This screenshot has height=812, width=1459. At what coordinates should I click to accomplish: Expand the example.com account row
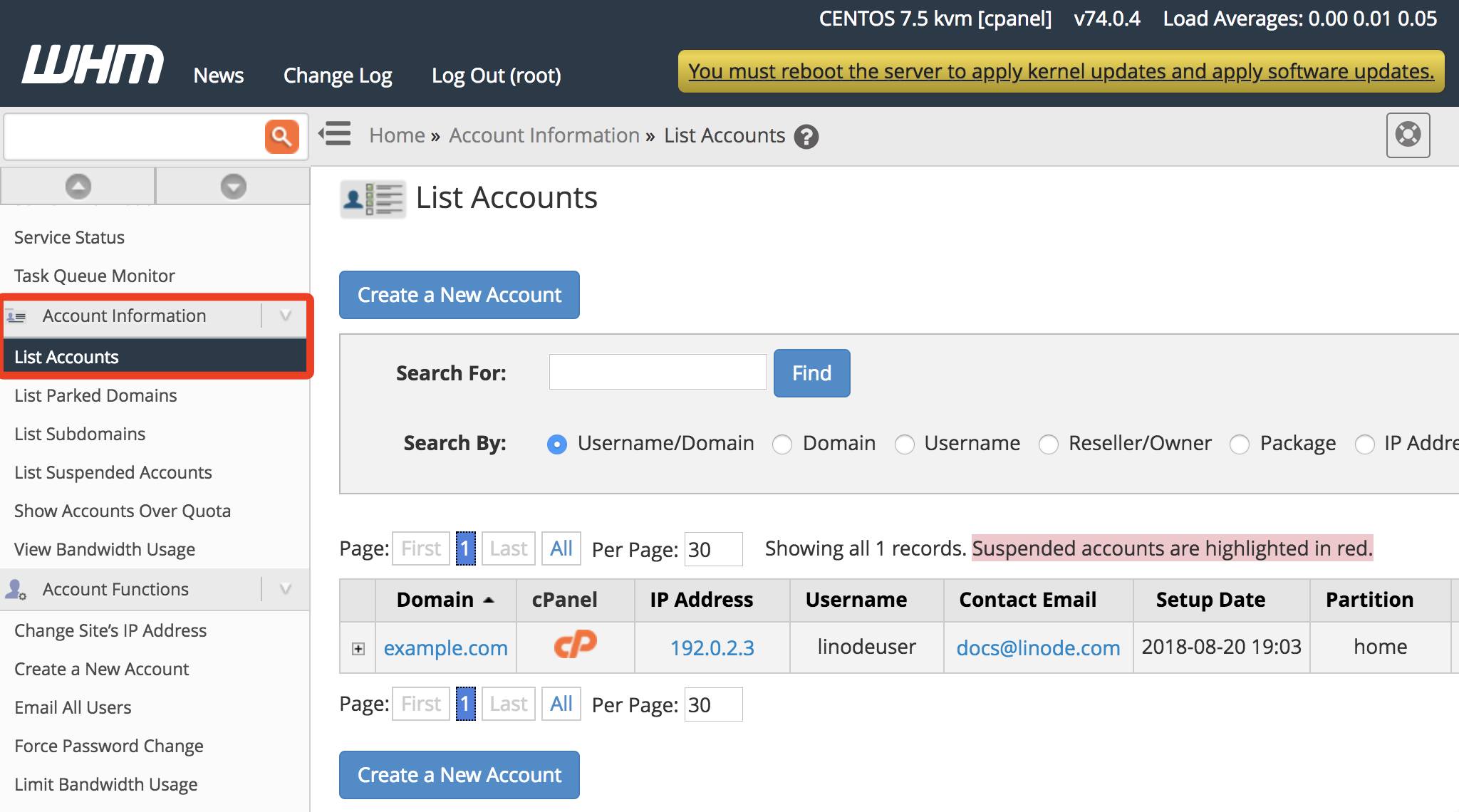coord(357,648)
